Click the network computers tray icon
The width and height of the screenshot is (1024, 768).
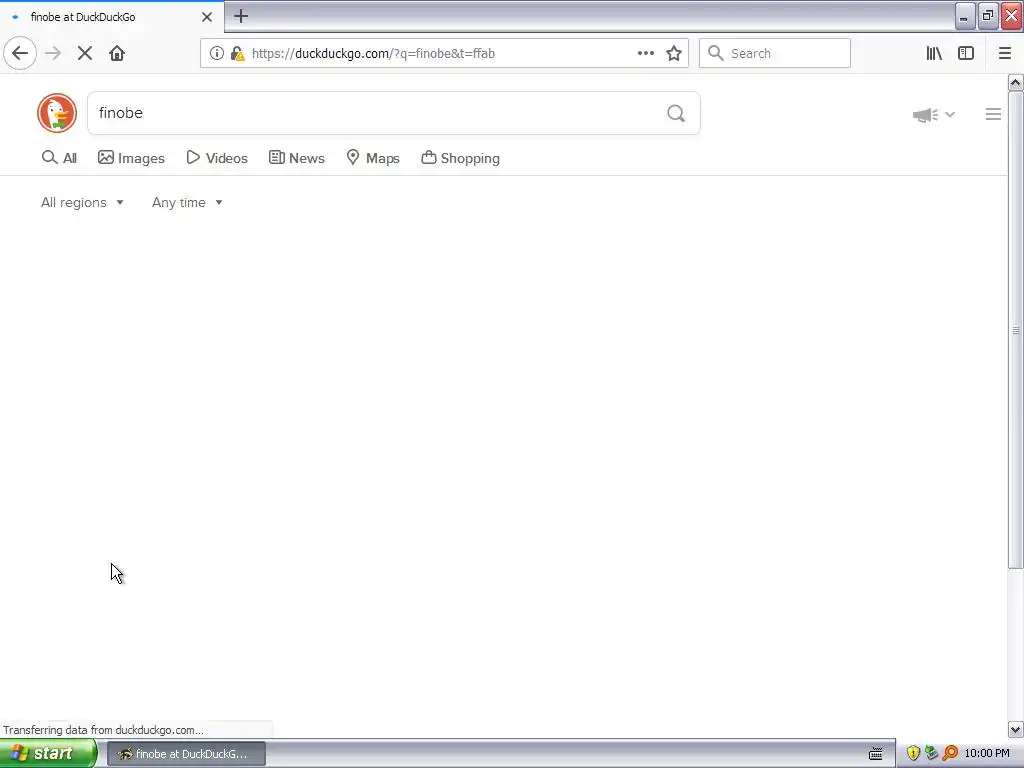point(931,754)
